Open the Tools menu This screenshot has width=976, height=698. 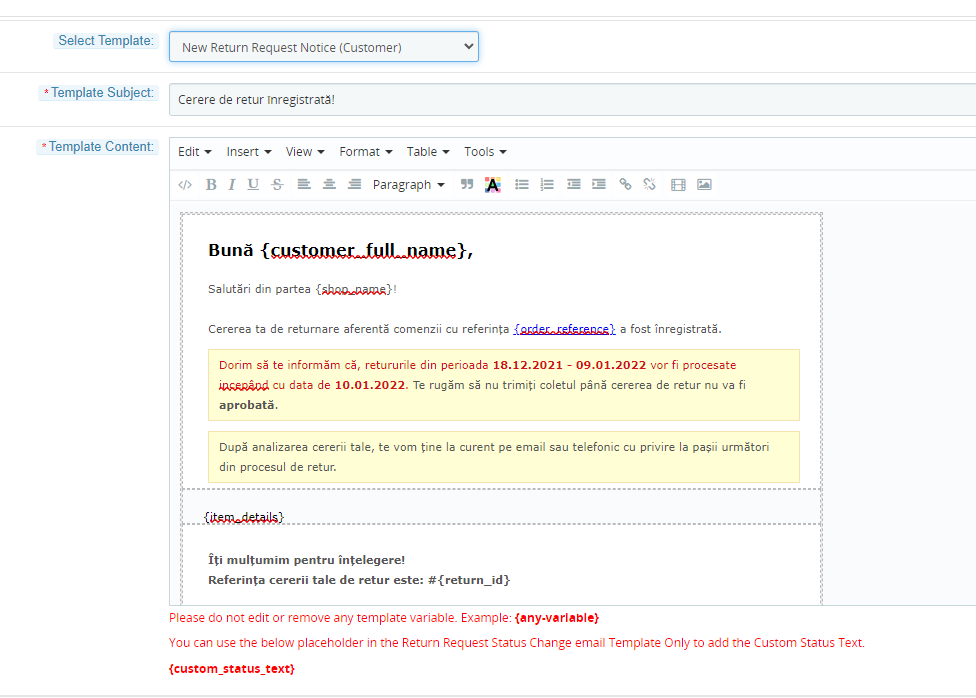[x=486, y=152]
